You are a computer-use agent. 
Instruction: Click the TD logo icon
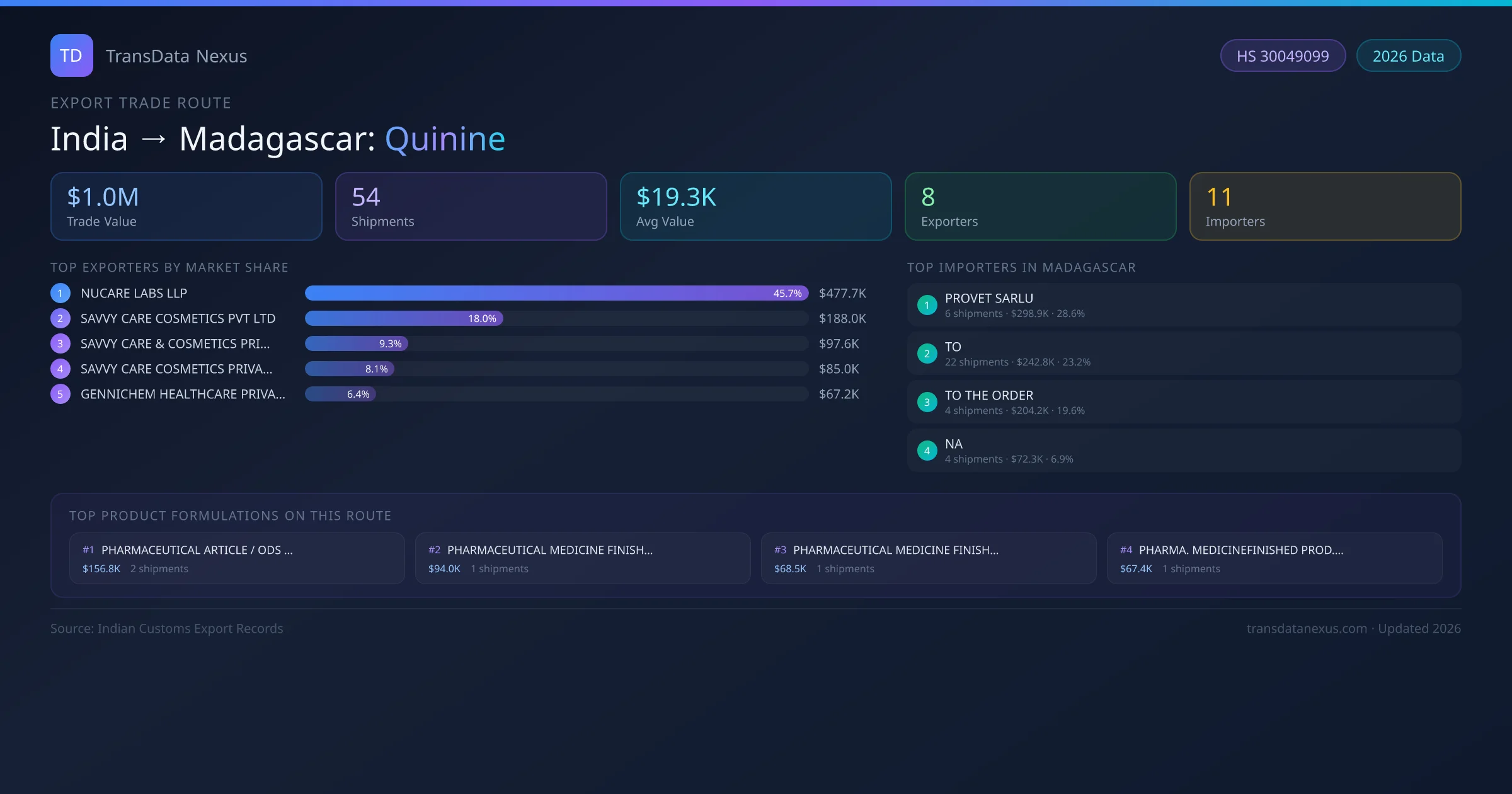click(x=71, y=55)
